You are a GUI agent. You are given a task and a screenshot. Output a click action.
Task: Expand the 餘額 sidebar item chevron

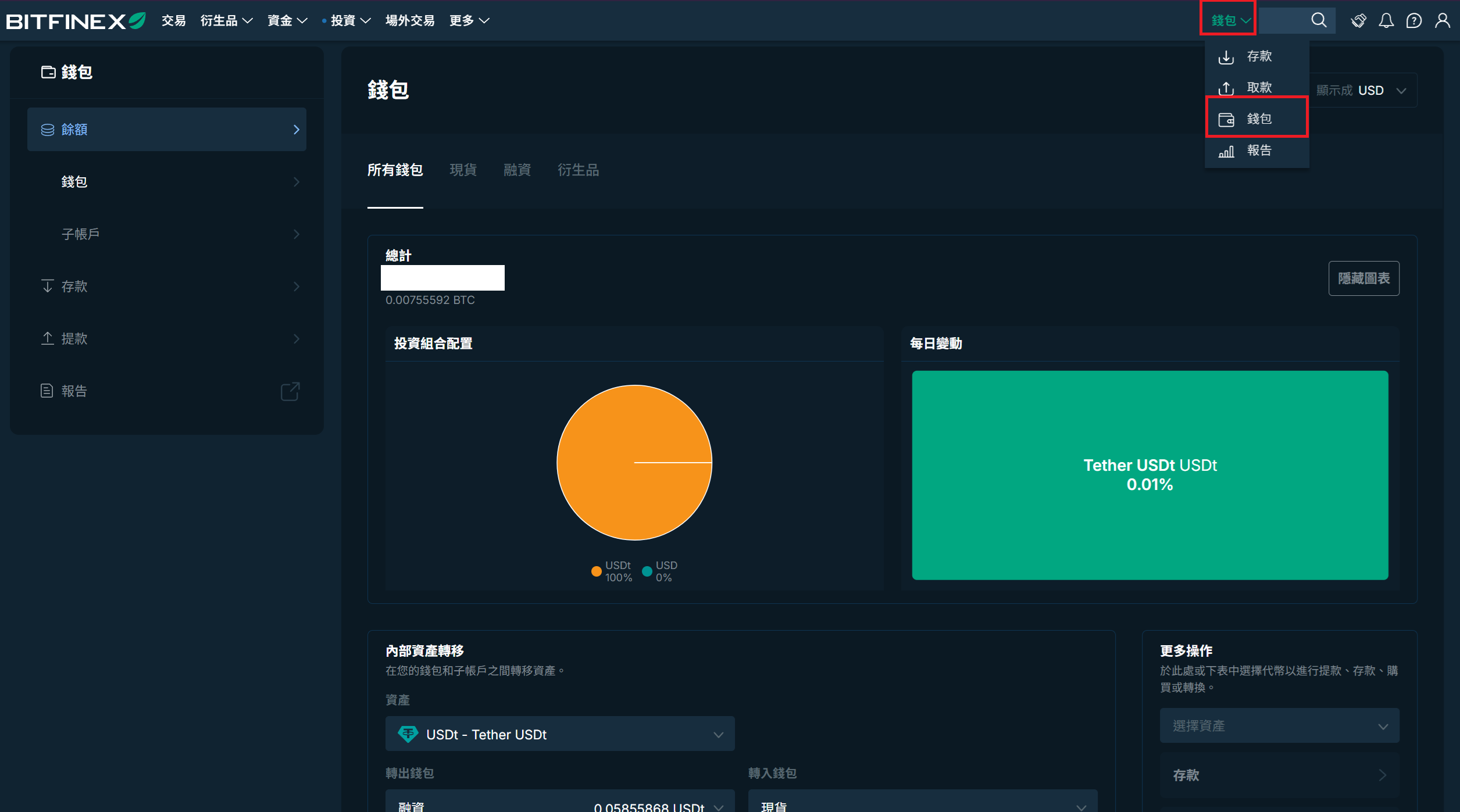pos(297,130)
